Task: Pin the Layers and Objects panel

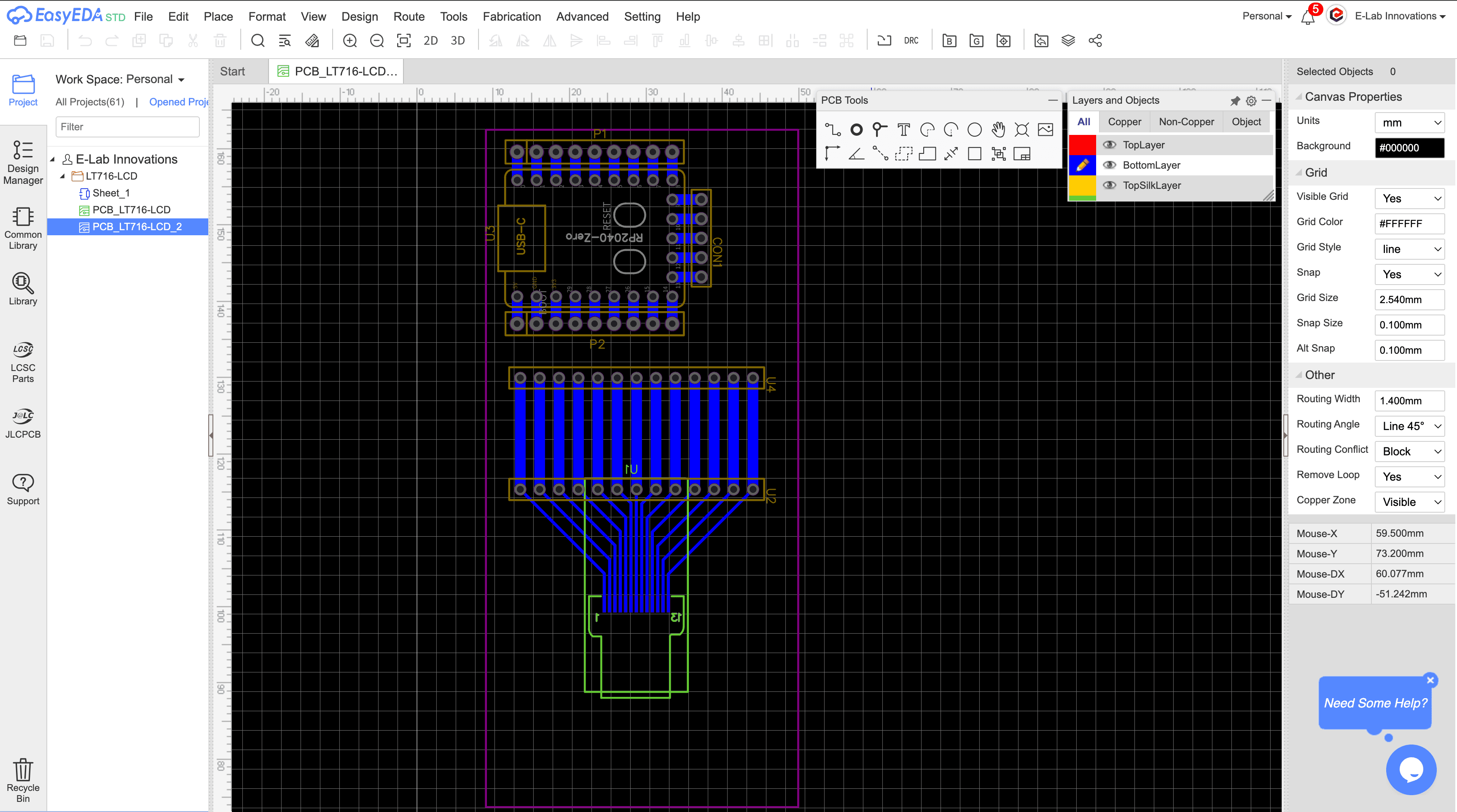Action: [1235, 101]
